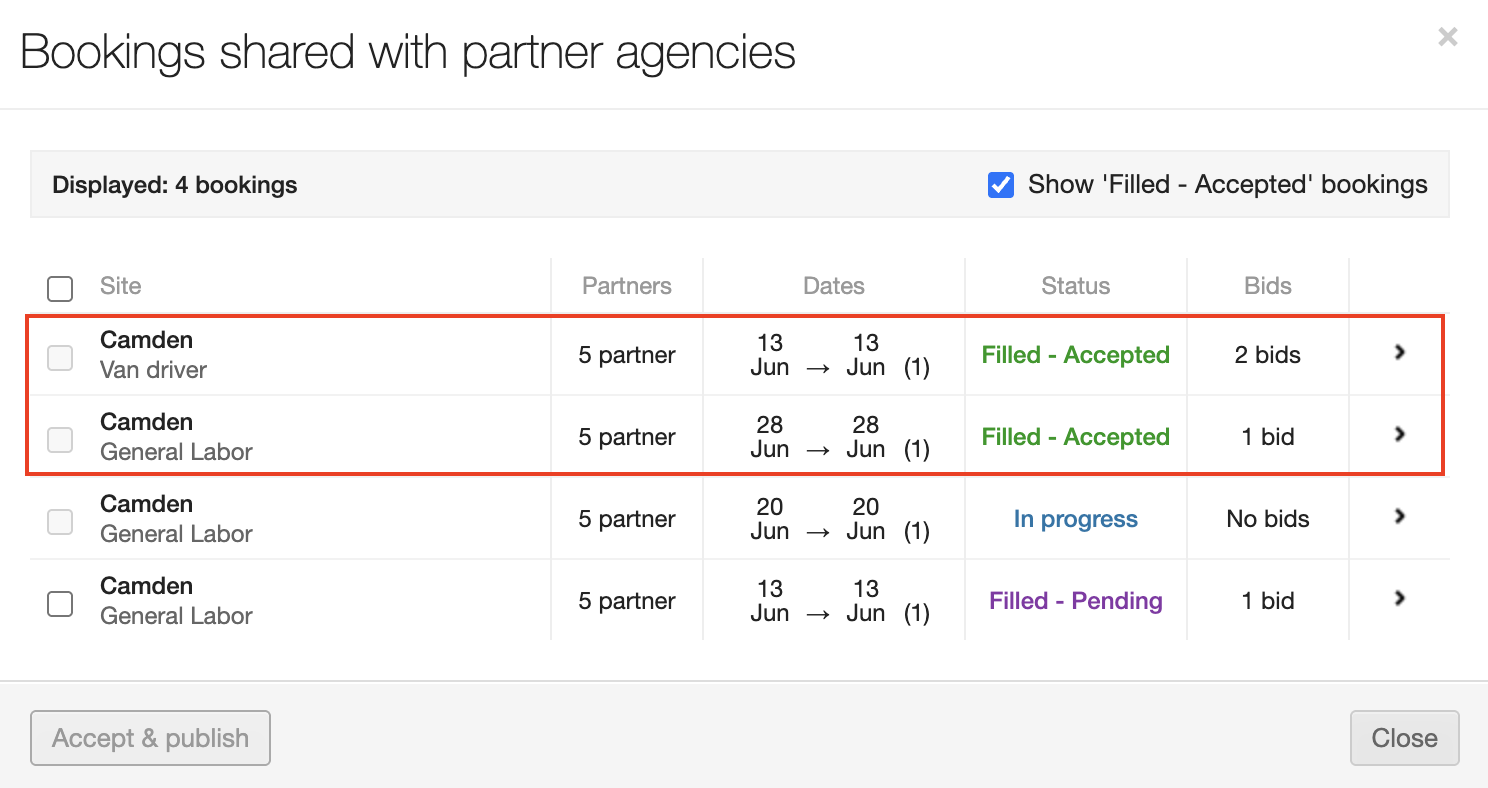
Task: Expand the In progress booking chevron
Action: point(1400,516)
